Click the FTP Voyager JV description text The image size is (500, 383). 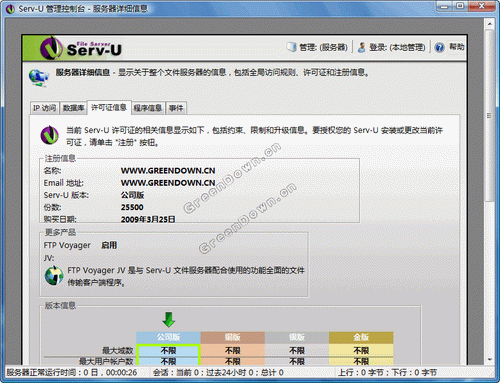pyautogui.click(x=186, y=276)
